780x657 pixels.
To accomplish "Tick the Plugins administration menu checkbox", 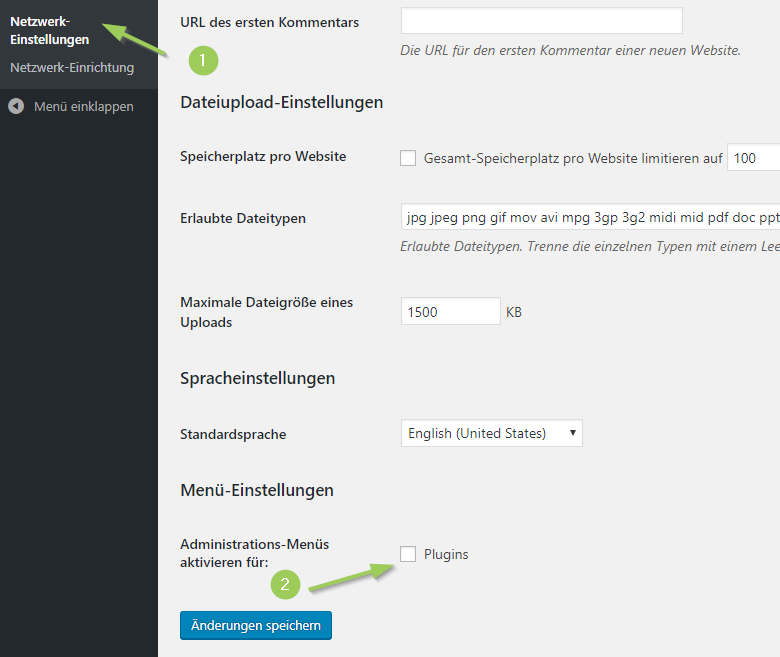I will [408, 554].
